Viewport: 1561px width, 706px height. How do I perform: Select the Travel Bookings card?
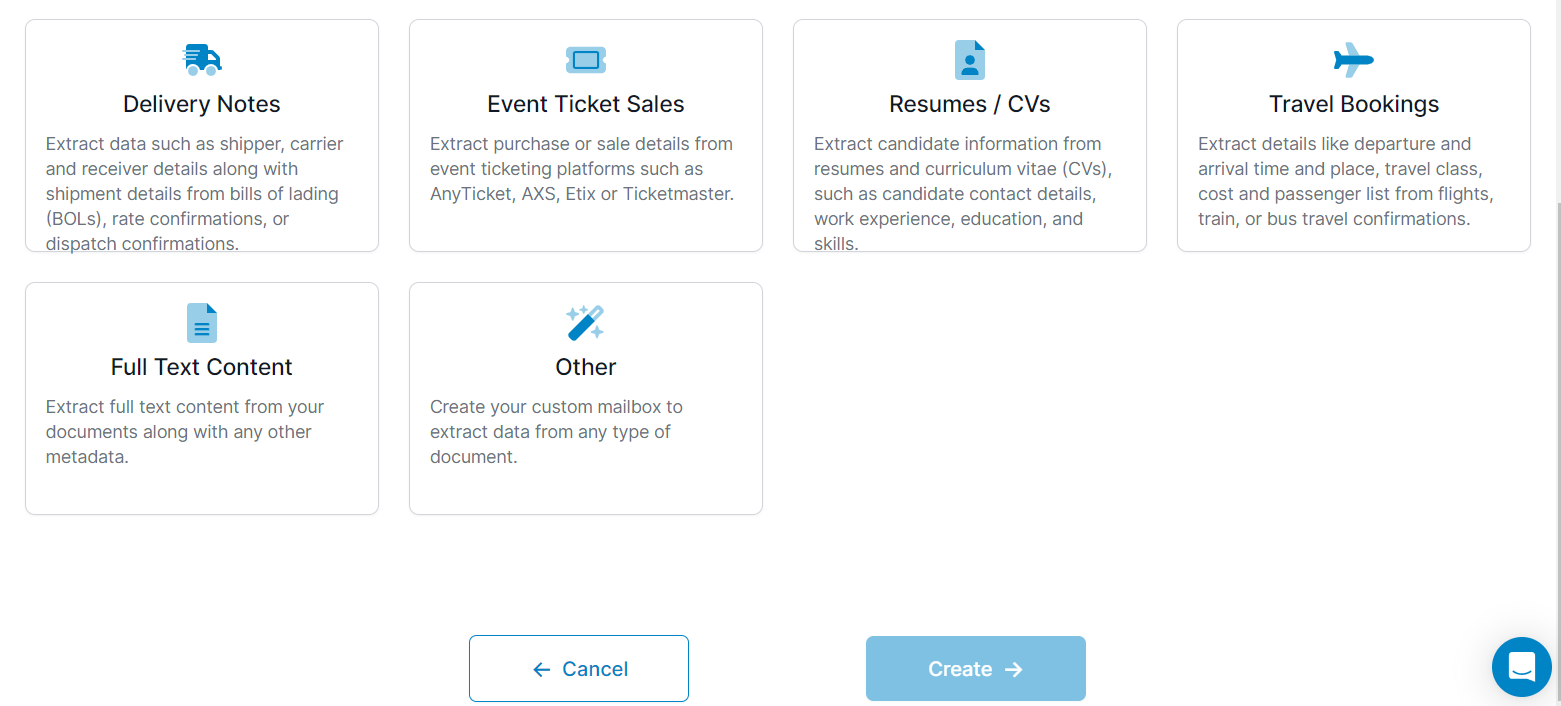(x=1353, y=135)
